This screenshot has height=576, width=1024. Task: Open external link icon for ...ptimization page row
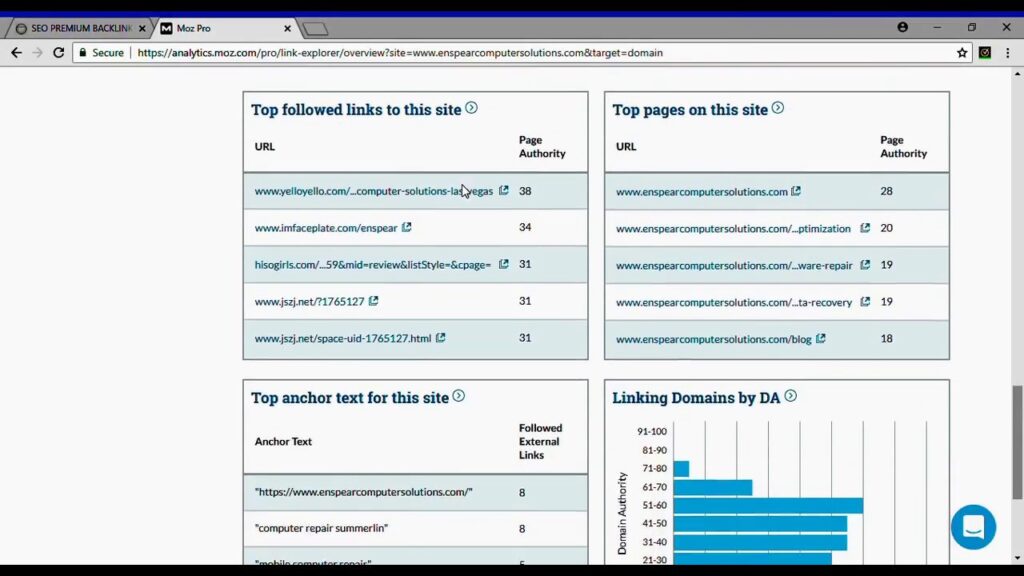point(865,227)
